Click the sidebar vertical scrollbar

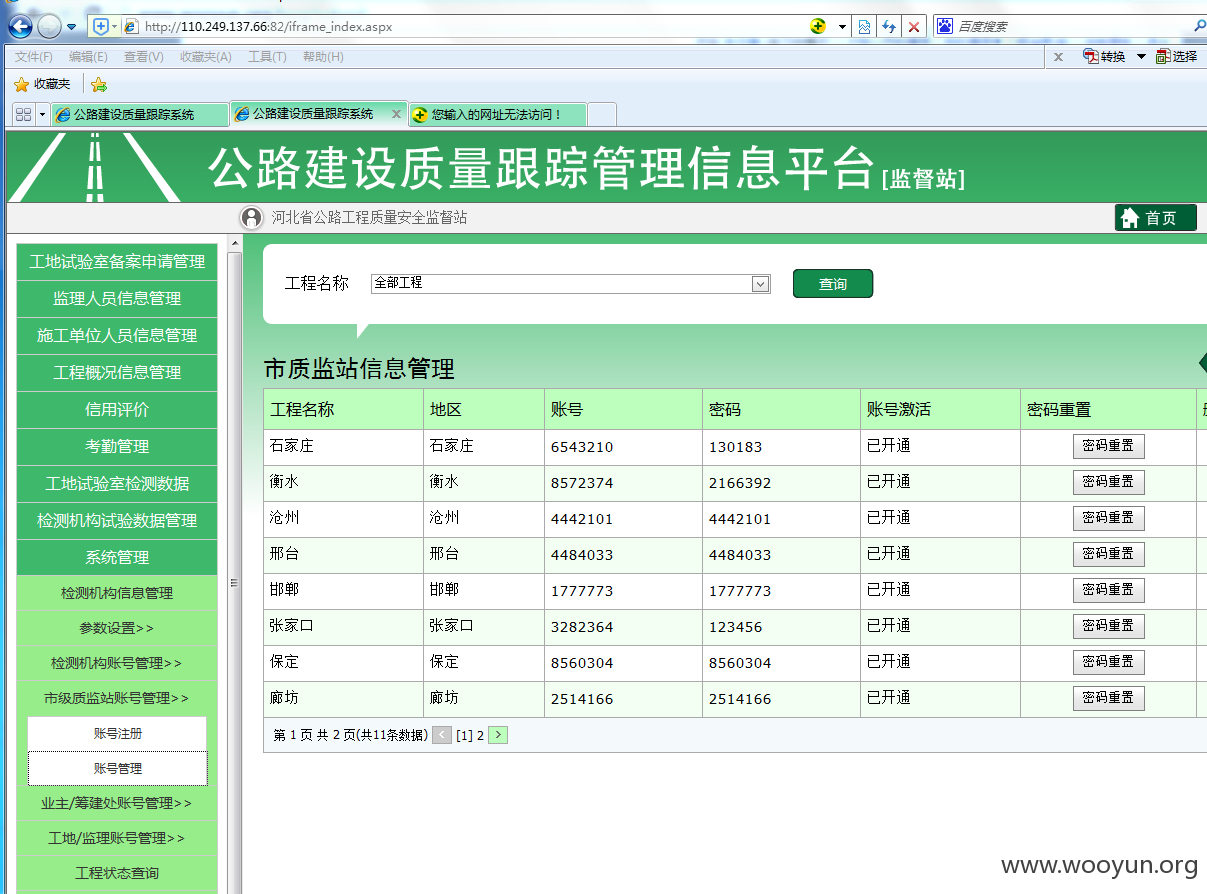[x=235, y=565]
